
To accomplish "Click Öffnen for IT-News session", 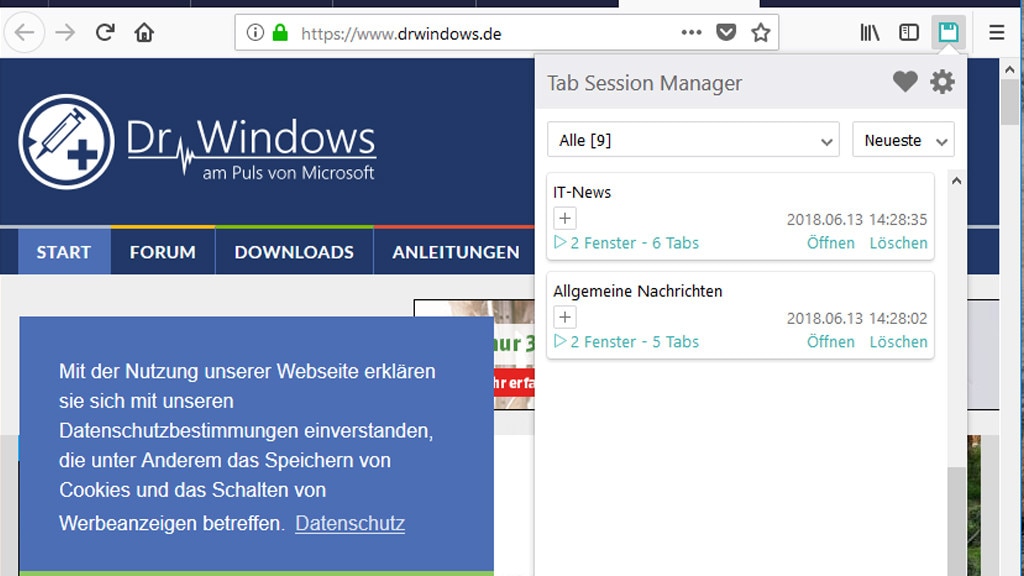I will 830,243.
